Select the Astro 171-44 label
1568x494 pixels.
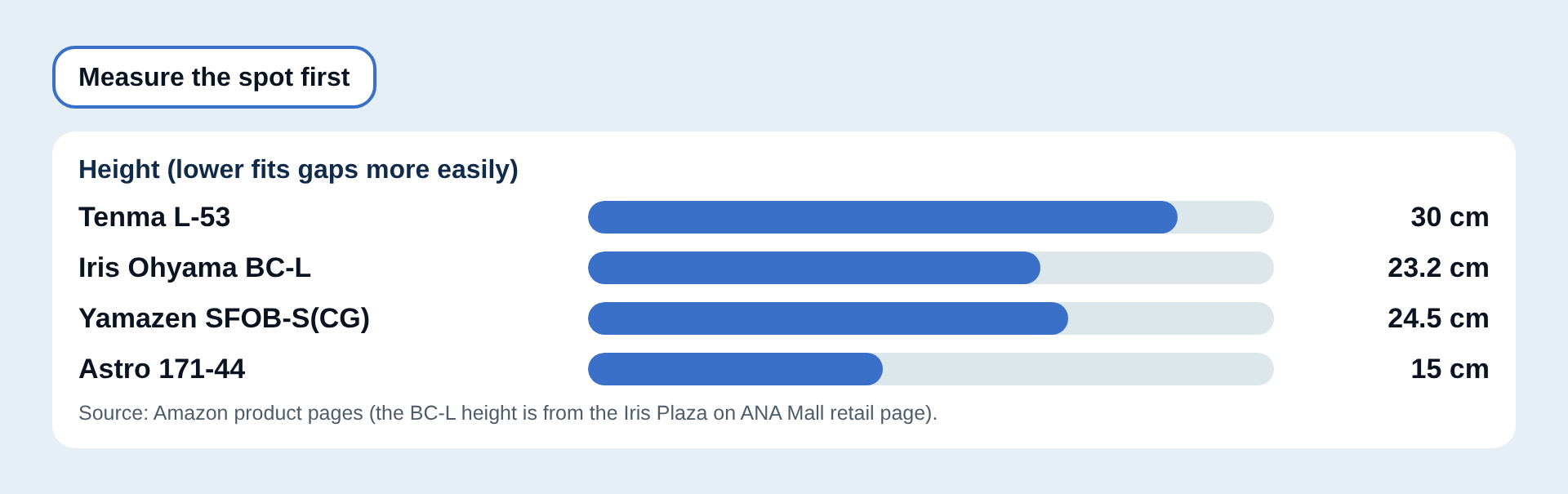pyautogui.click(x=162, y=369)
